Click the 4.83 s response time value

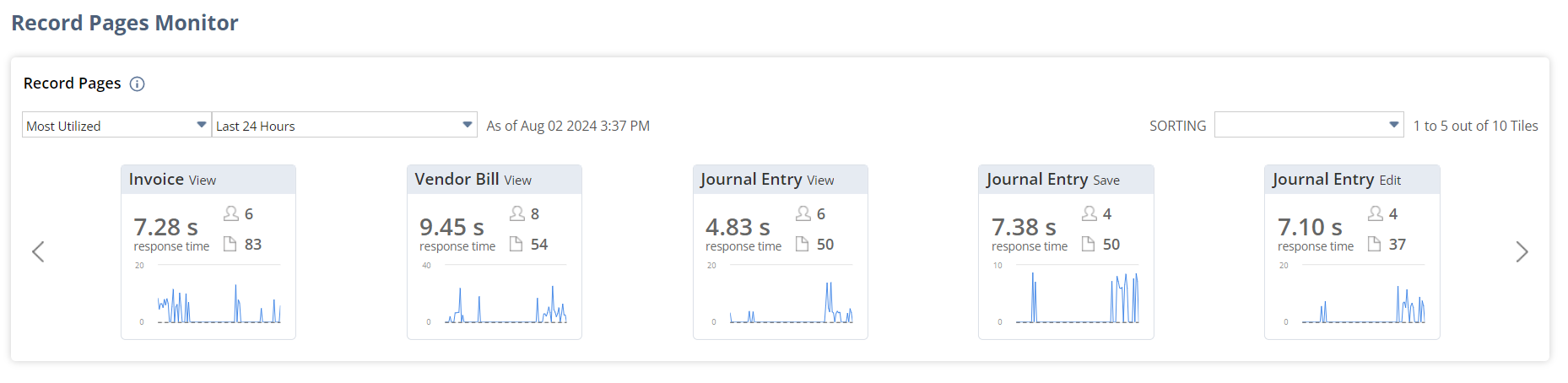coord(738,227)
